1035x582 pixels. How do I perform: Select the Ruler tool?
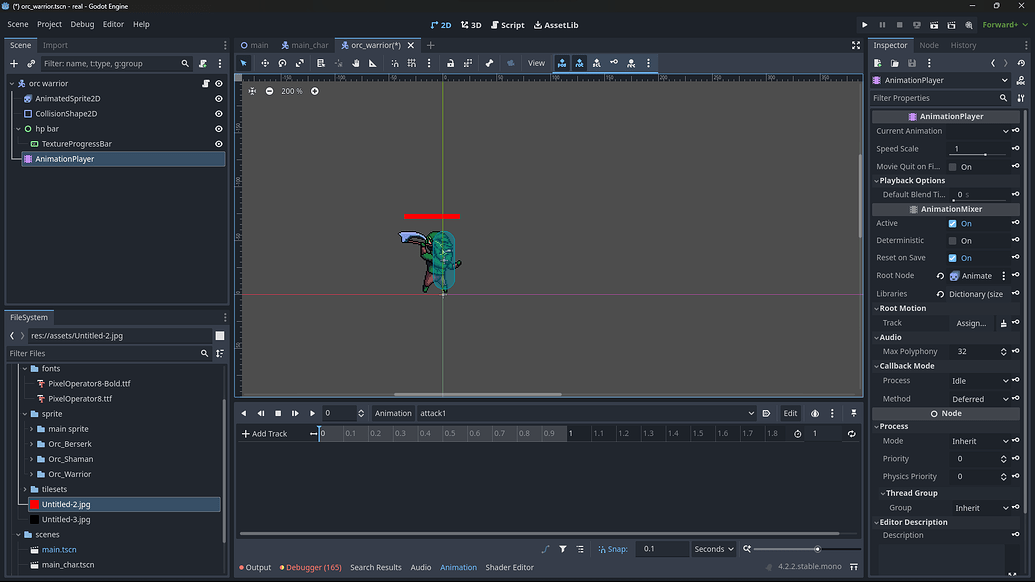click(x=373, y=63)
